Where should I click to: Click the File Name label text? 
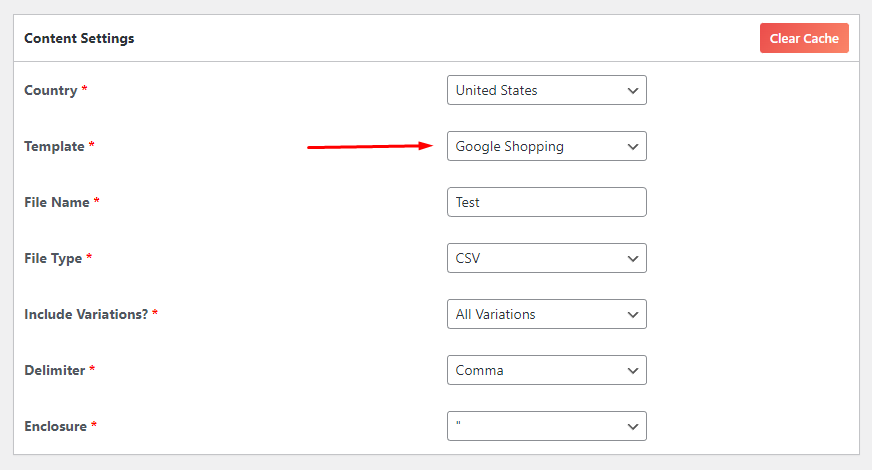click(56, 202)
